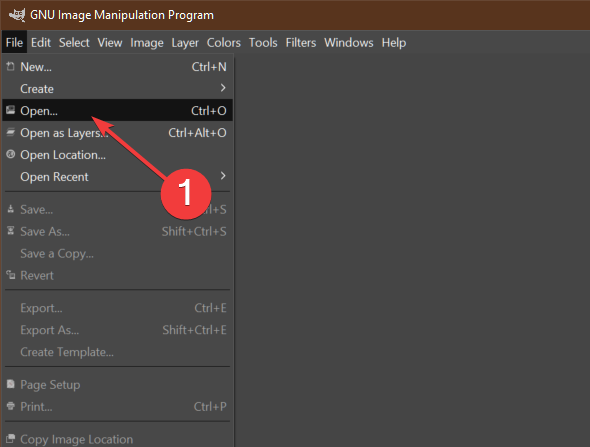
Task: Open the Edit menu
Action: point(41,43)
